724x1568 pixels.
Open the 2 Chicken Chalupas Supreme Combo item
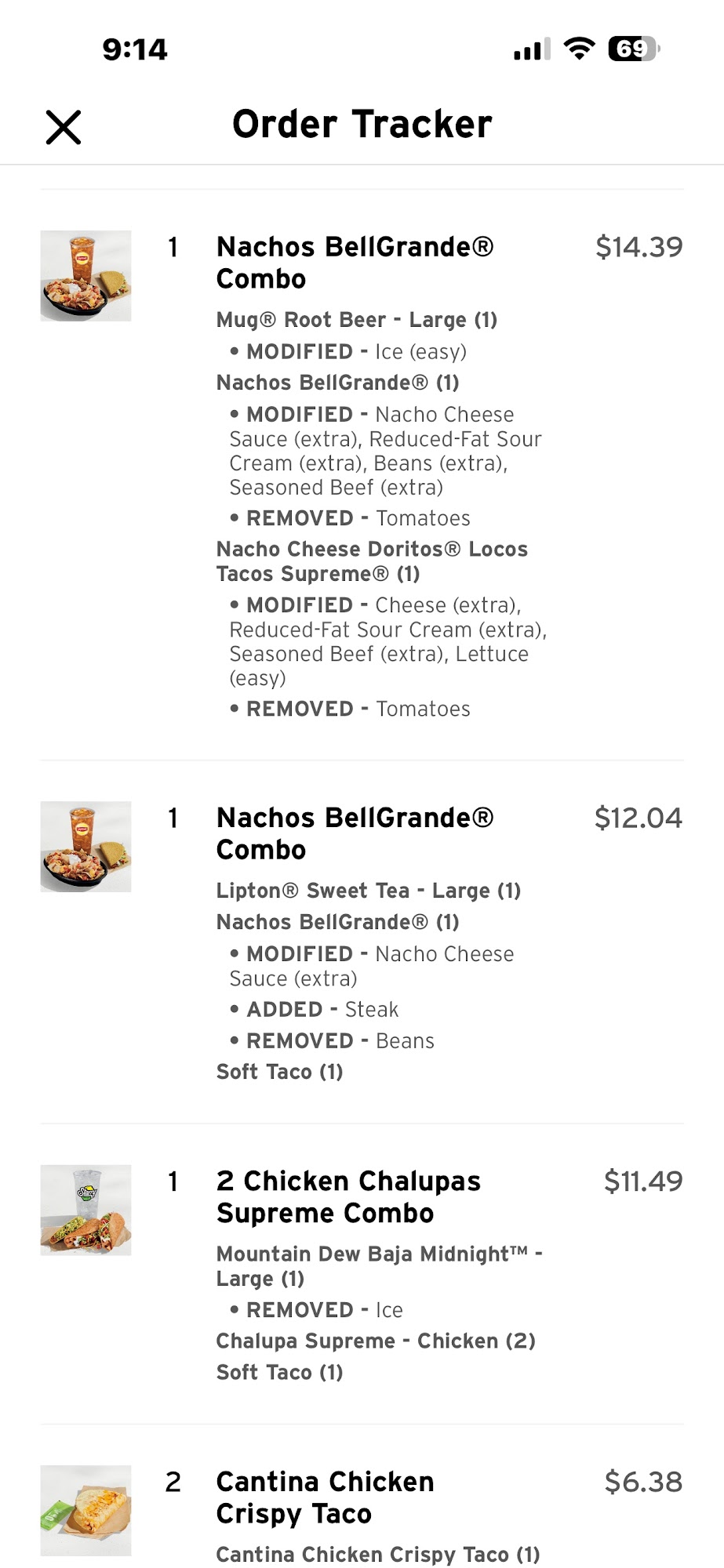(348, 1197)
